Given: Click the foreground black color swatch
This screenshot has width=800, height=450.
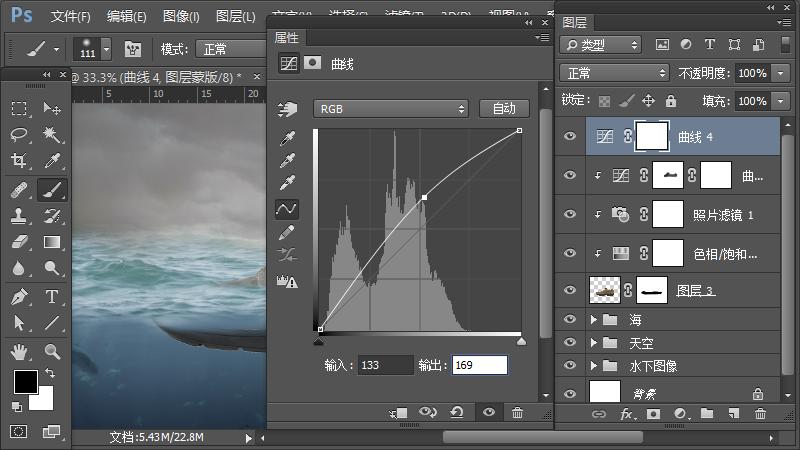Looking at the screenshot, I should (x=24, y=382).
